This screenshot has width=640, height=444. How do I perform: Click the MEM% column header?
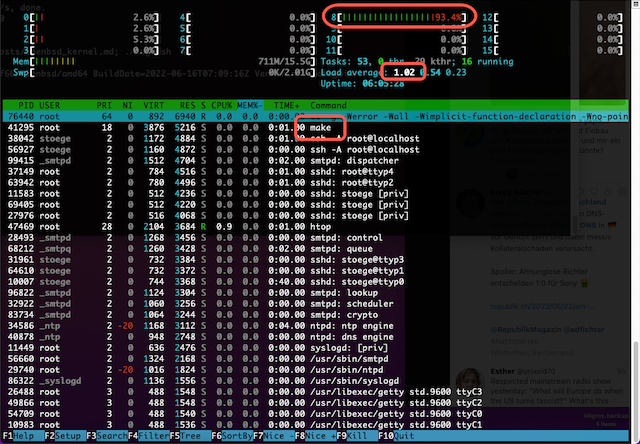pos(250,105)
